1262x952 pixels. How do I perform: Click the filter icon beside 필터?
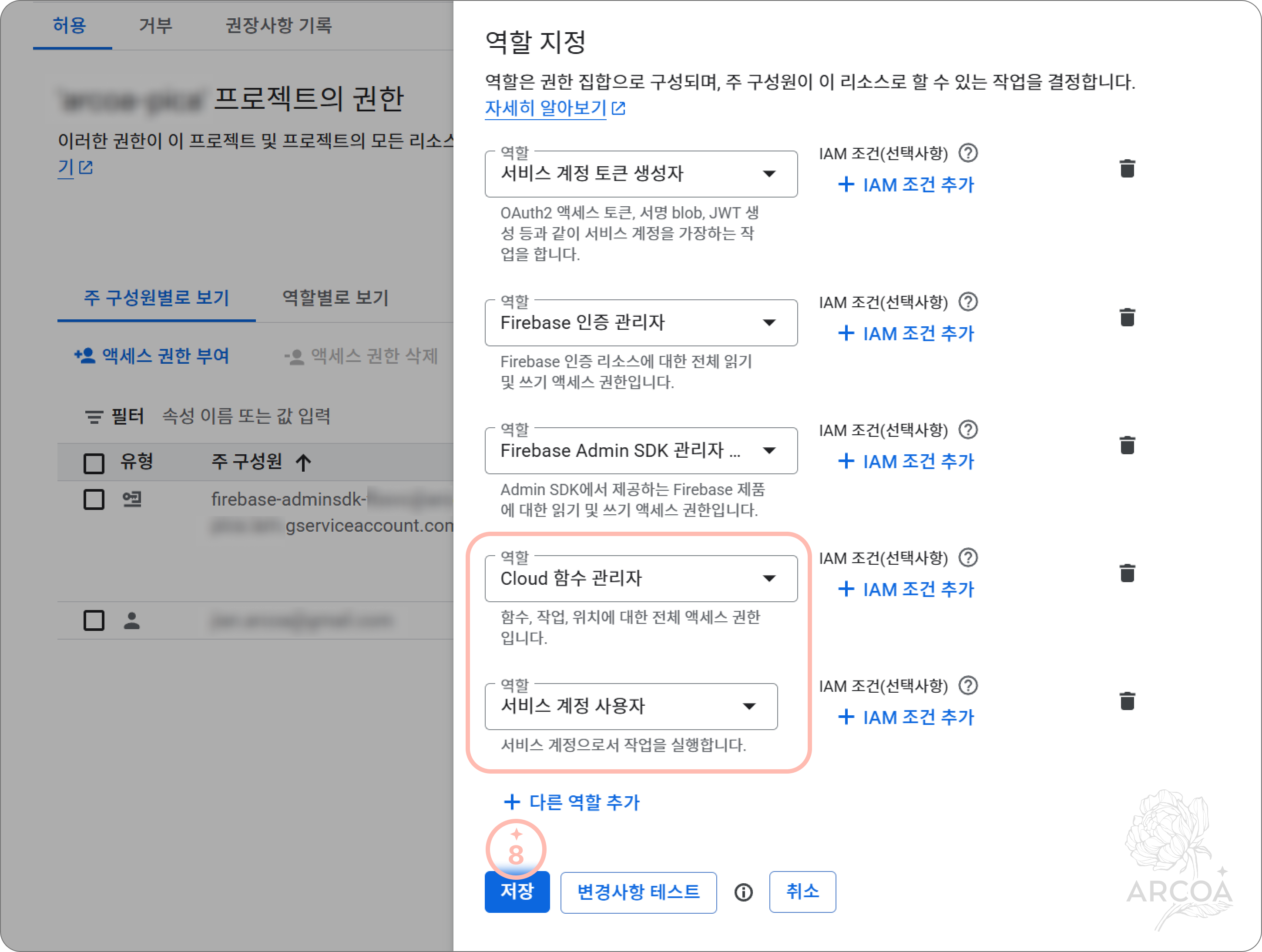94,417
